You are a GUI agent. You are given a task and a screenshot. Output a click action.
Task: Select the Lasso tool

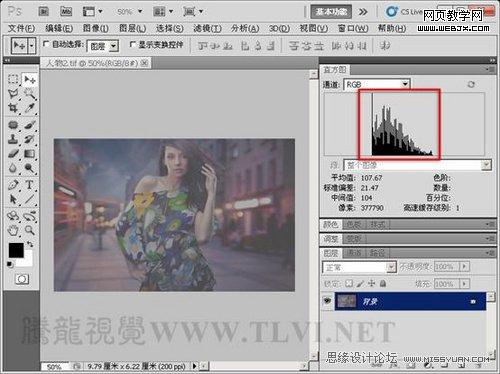(13, 94)
